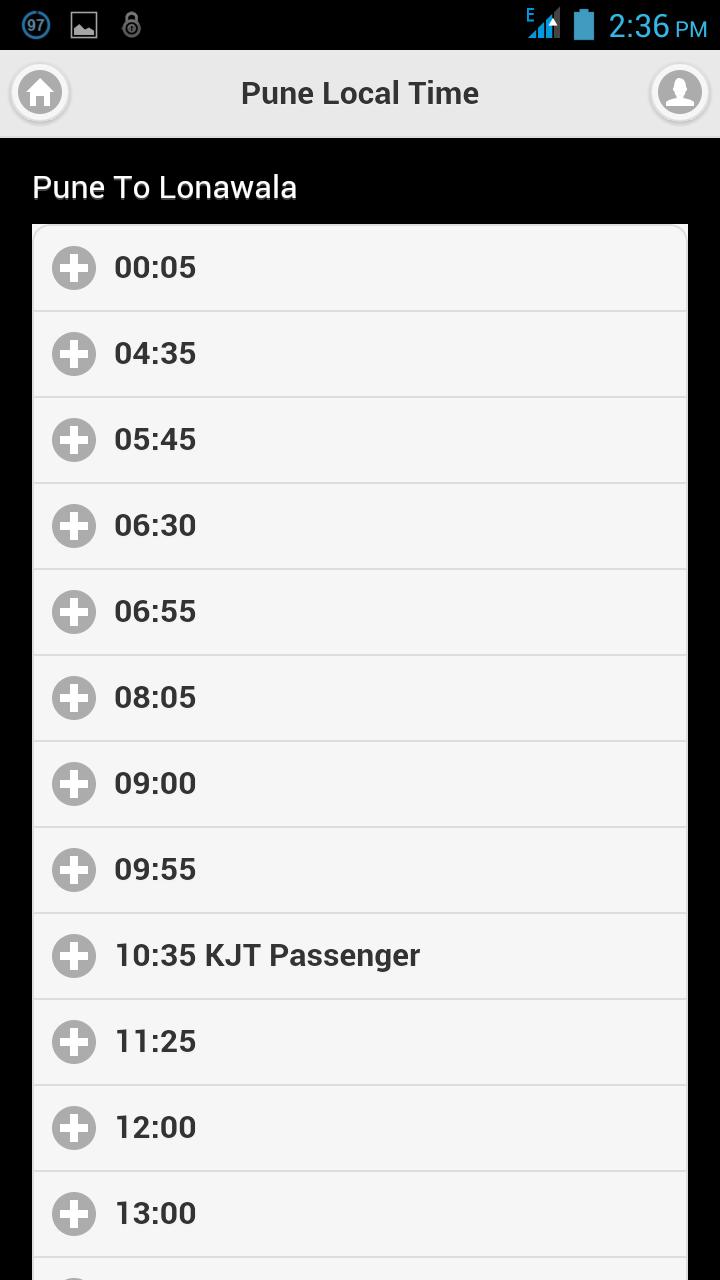Tap the picture notification icon

pos(84,26)
